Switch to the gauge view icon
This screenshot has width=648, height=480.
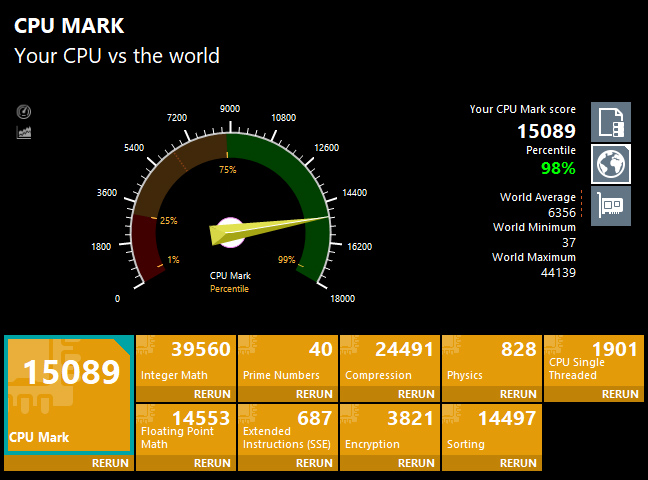24,112
